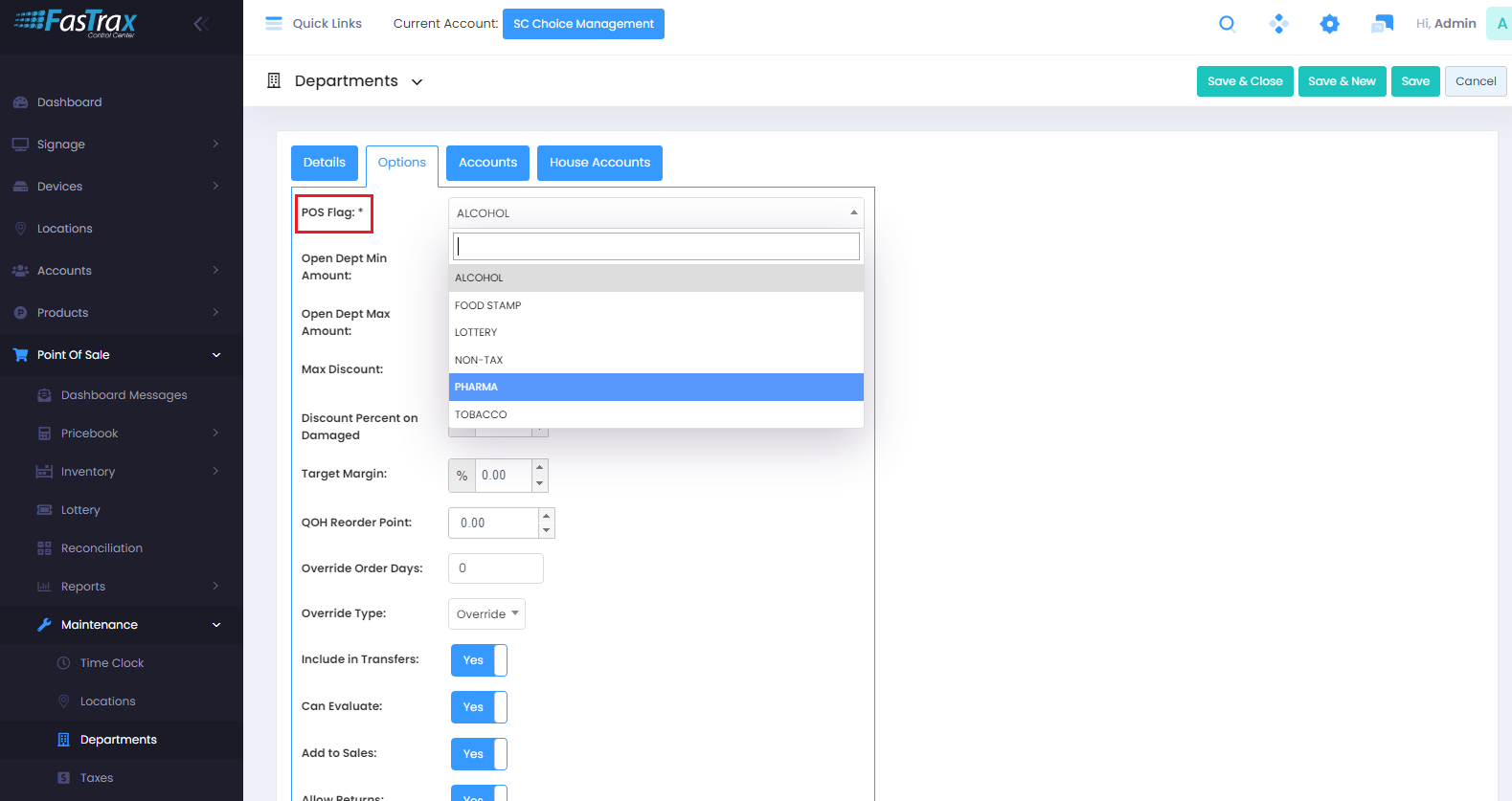Open the settings gear icon
Image resolution: width=1512 pixels, height=801 pixels.
tap(1329, 24)
